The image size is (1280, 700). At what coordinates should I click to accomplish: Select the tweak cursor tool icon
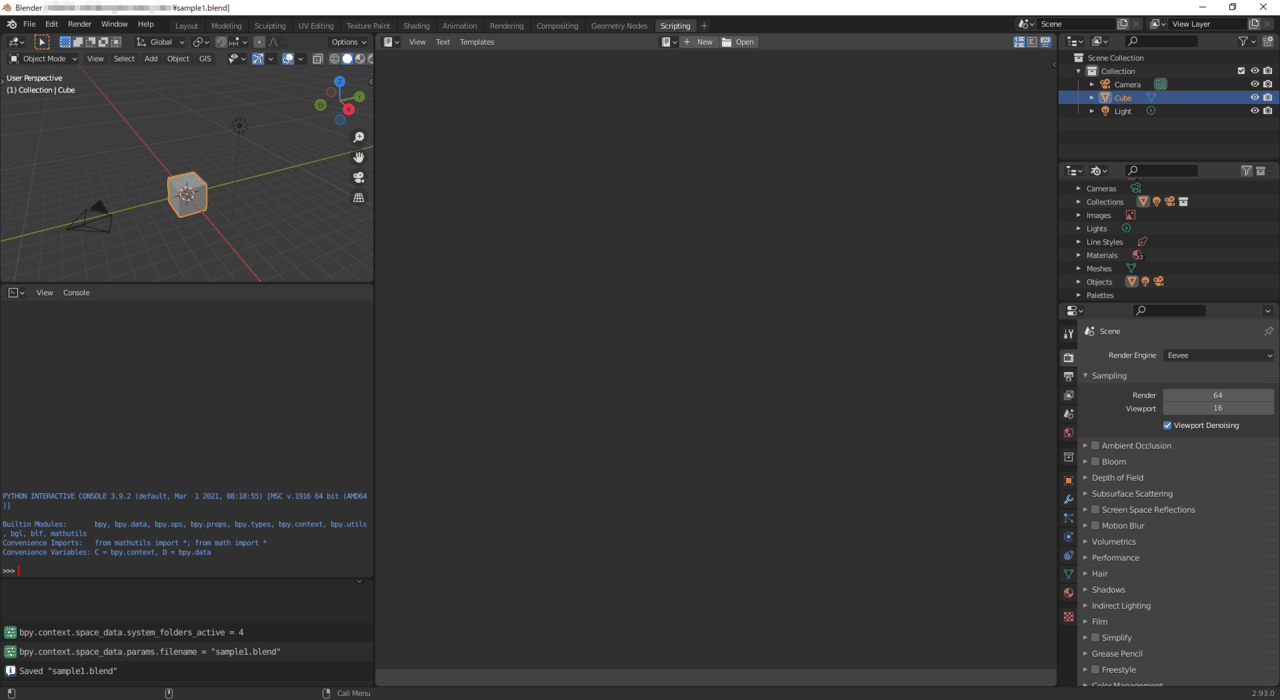click(x=42, y=42)
